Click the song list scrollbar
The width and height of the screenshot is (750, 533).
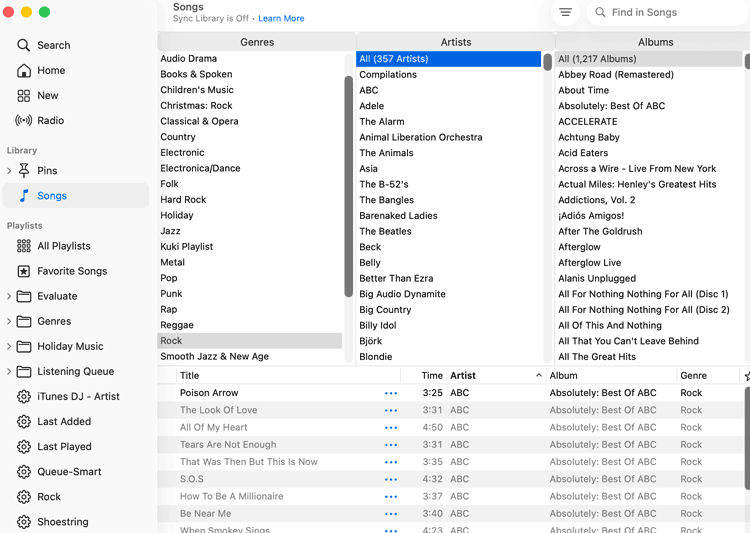(x=747, y=438)
